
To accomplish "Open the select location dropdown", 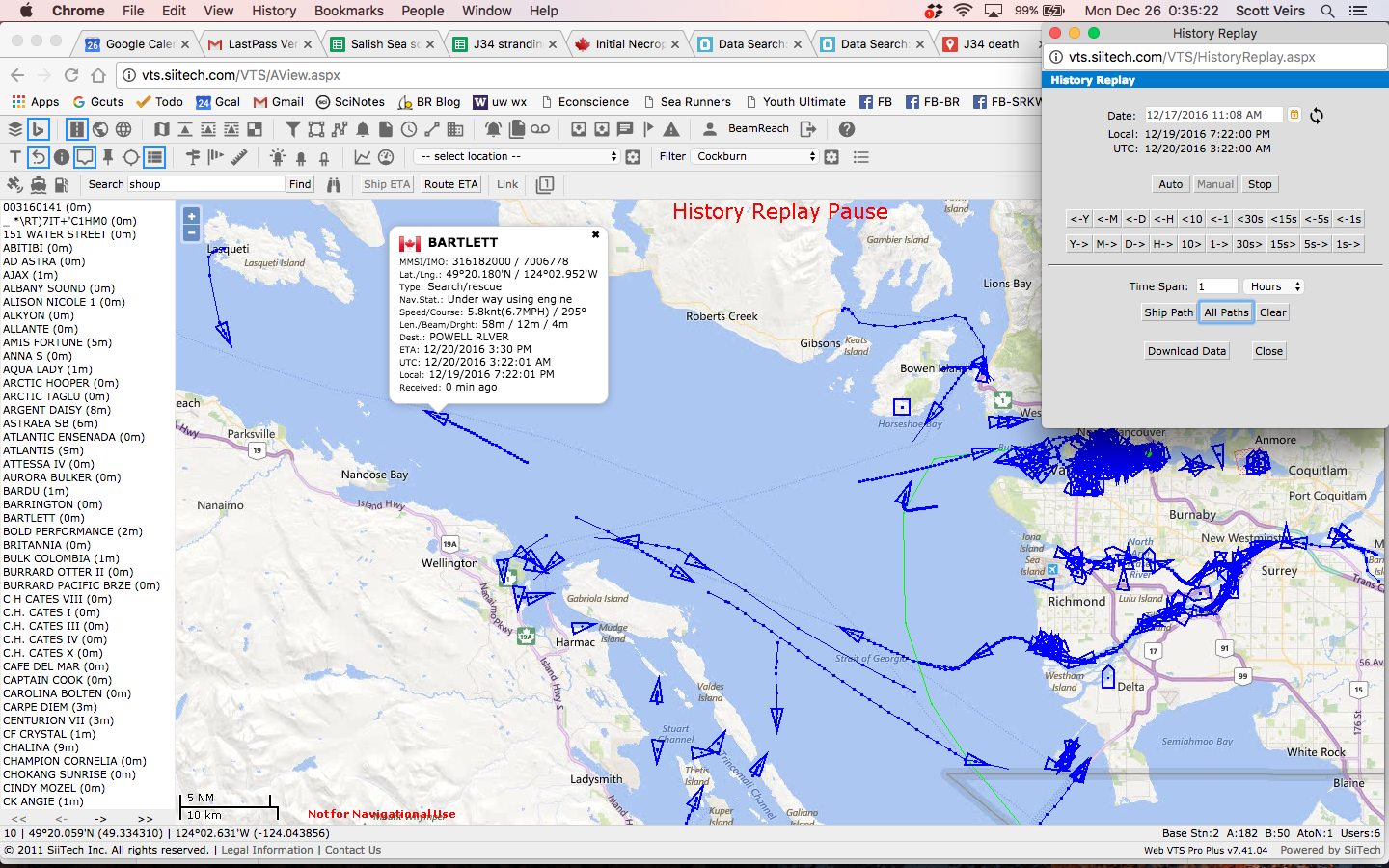I will [516, 156].
